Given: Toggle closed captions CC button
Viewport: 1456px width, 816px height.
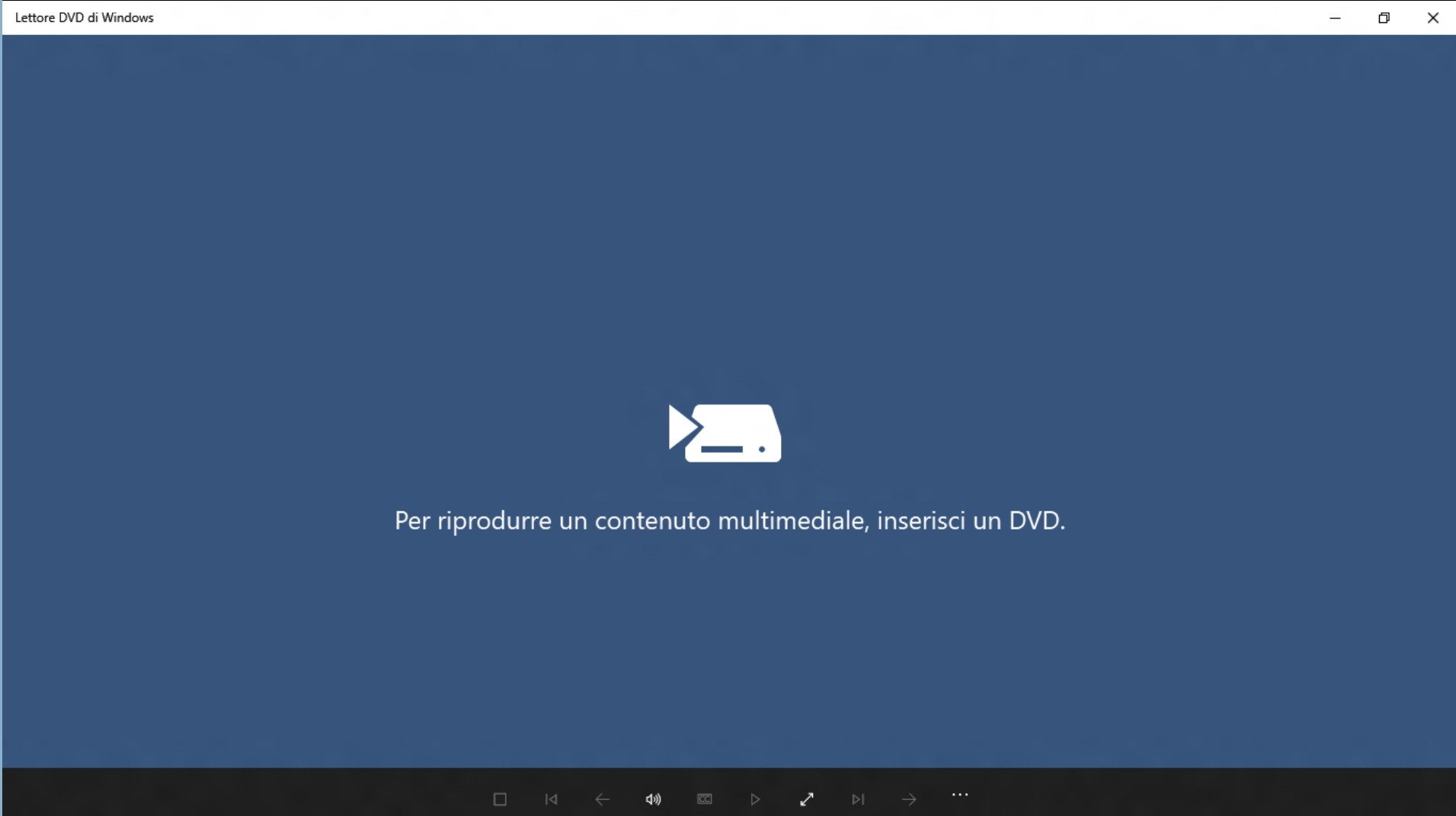Looking at the screenshot, I should click(704, 799).
